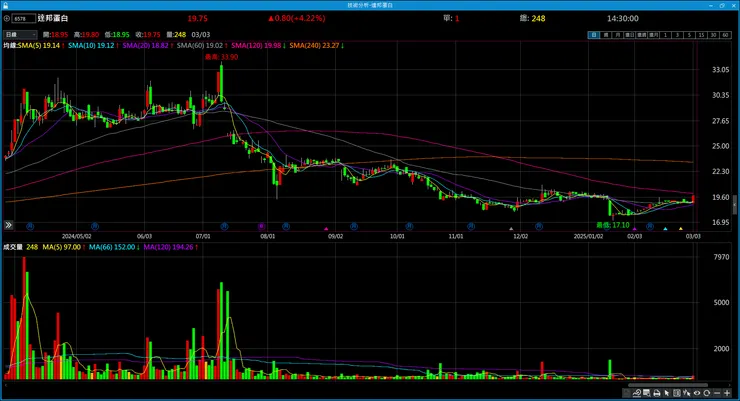Click the stock code field 6578
This screenshot has height=401, width=740.
(24, 18)
